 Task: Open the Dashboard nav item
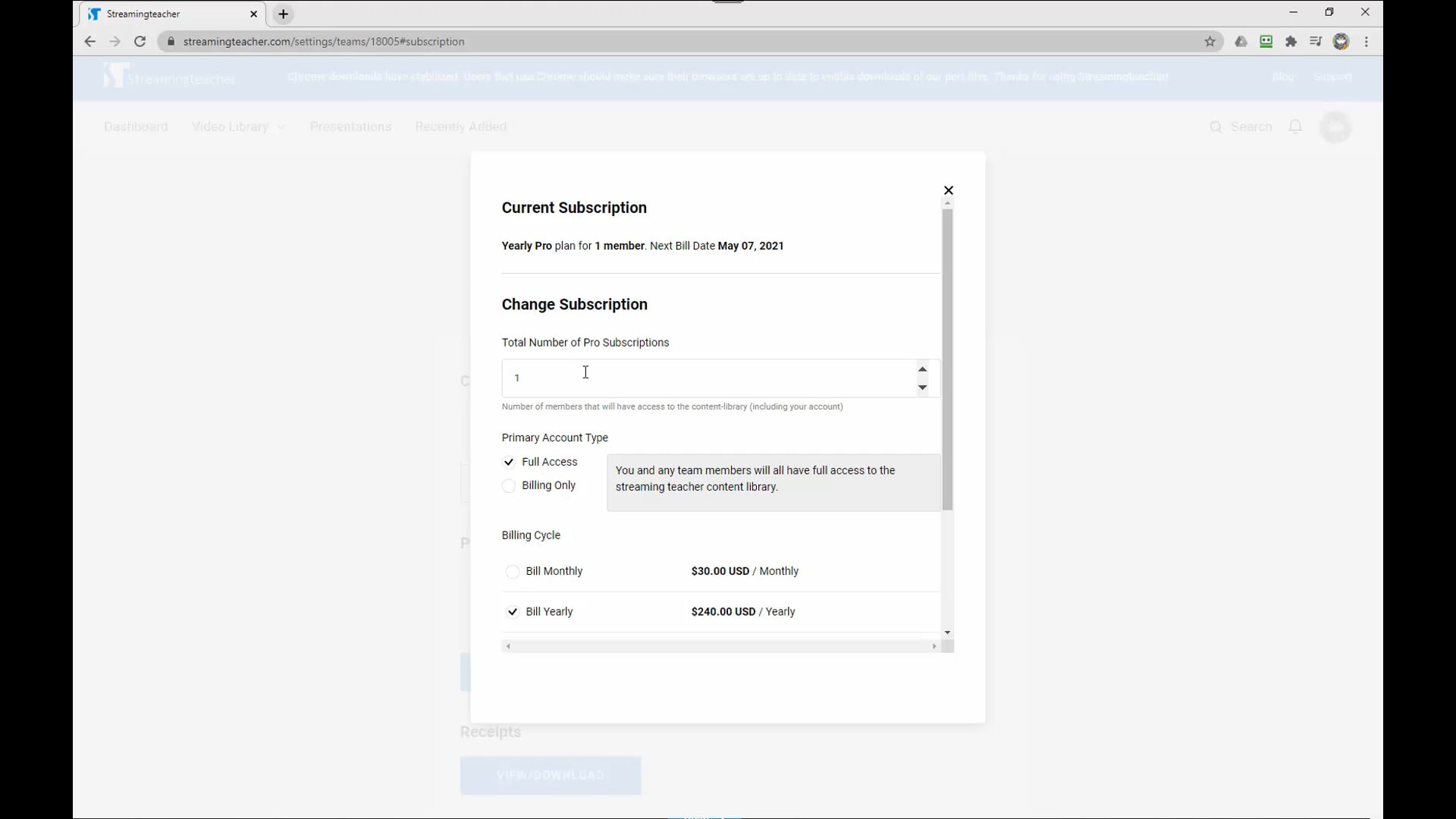tap(136, 127)
